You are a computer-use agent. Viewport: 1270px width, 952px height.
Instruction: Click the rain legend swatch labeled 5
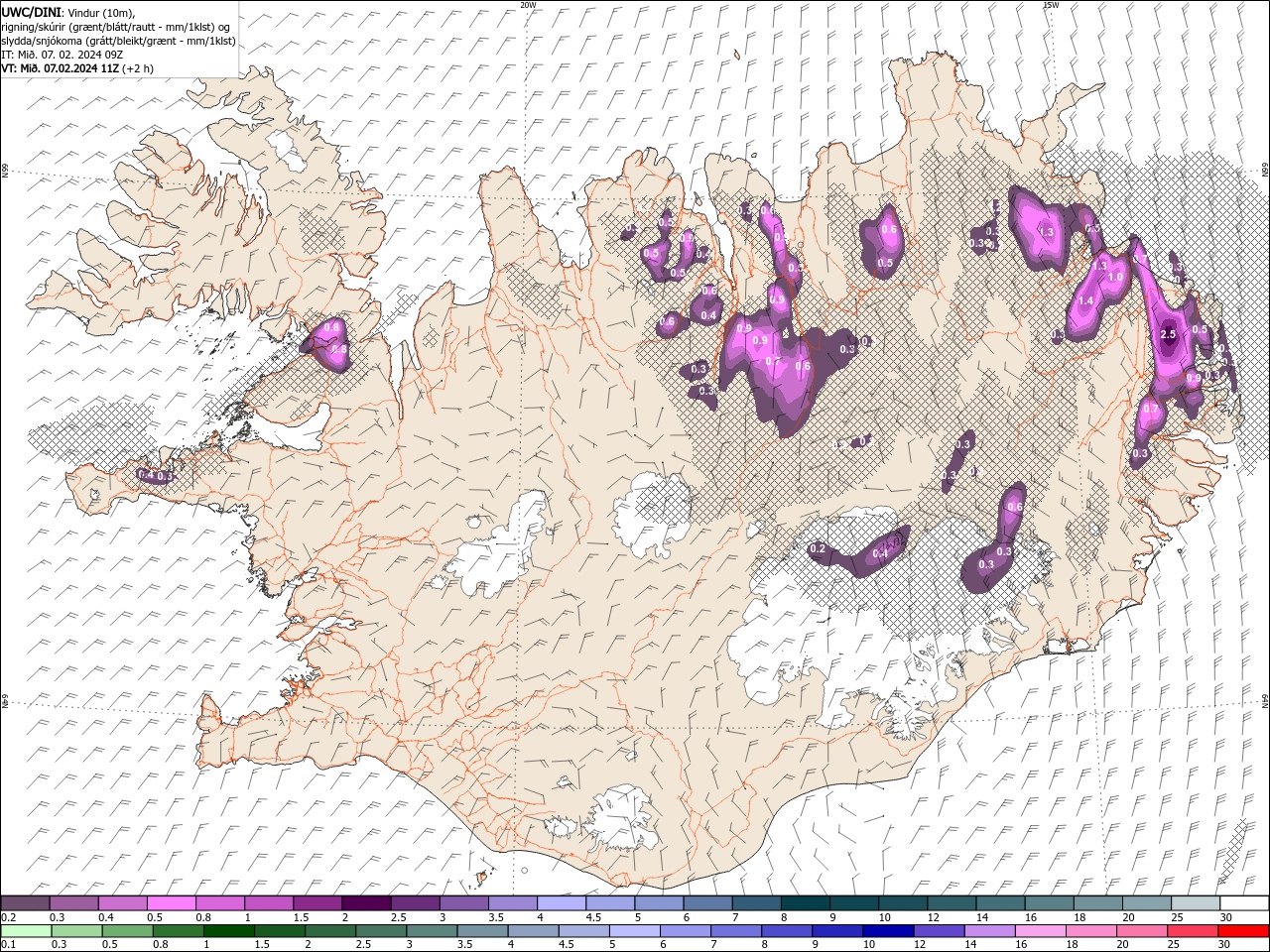point(634,931)
